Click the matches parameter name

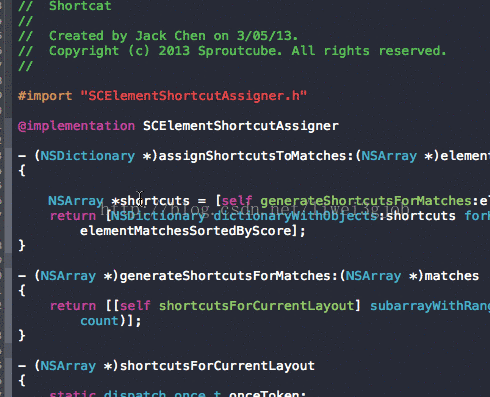point(452,276)
